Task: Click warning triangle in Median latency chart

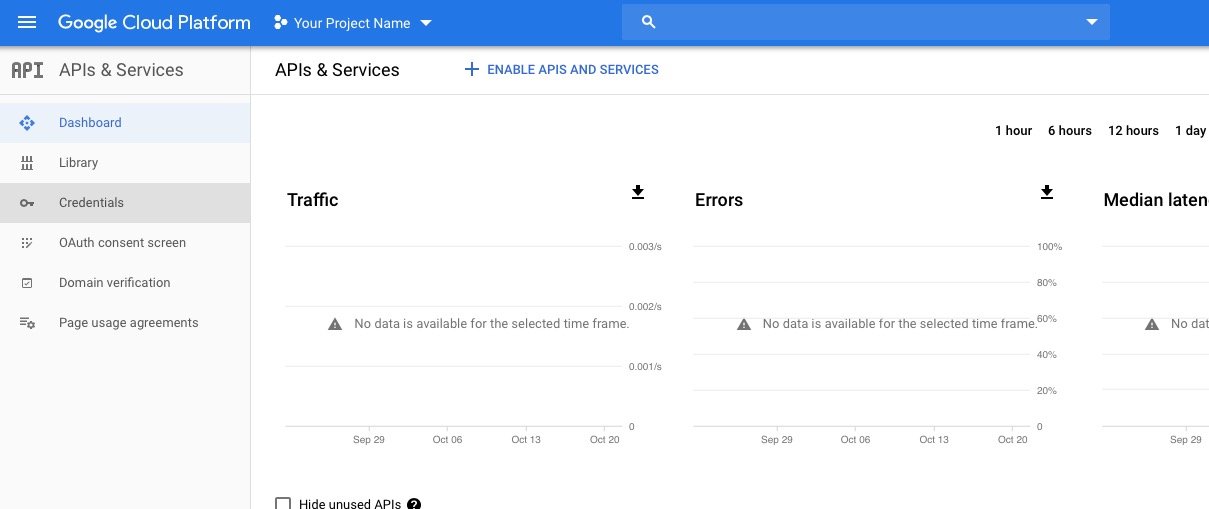Action: tap(1152, 324)
